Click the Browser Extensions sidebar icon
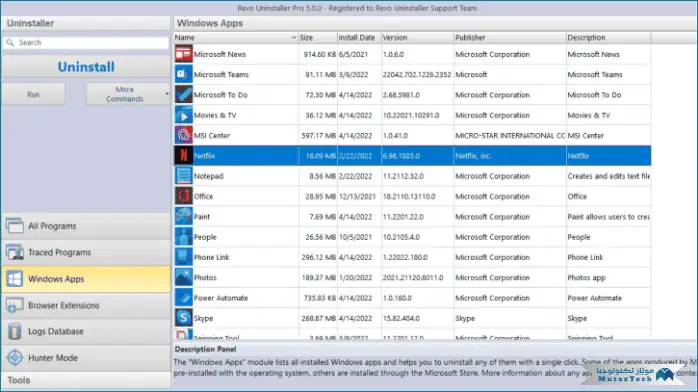The height and width of the screenshot is (392, 698). tap(15, 305)
